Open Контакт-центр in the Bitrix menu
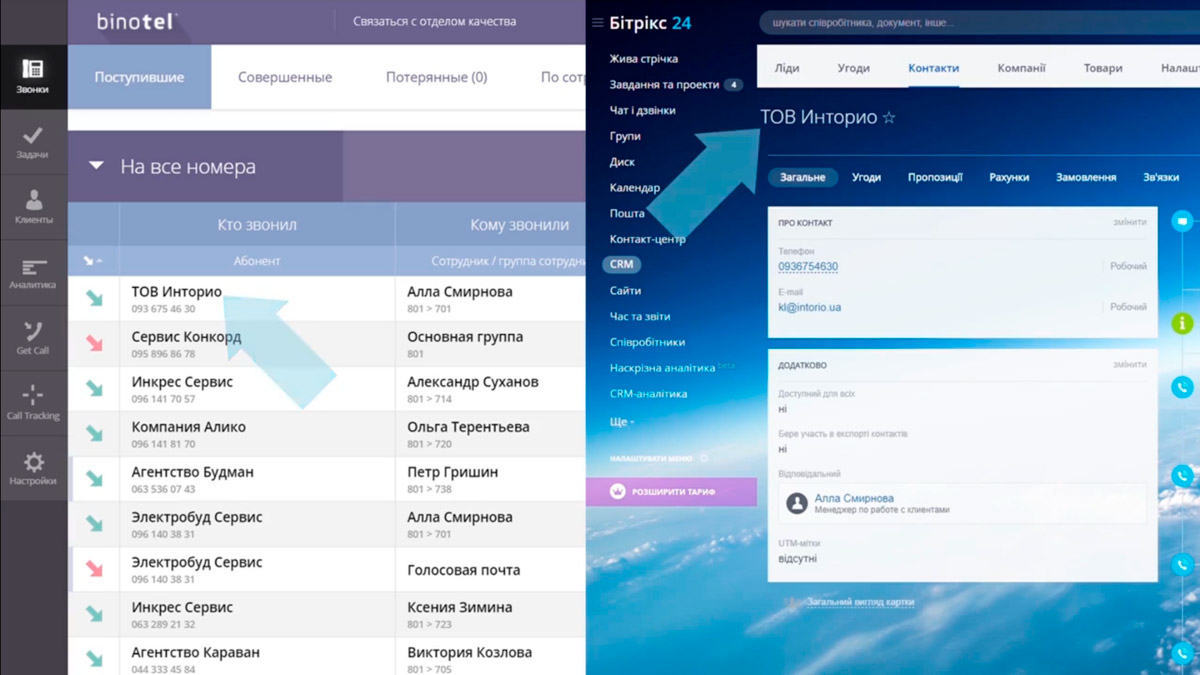 tap(647, 239)
